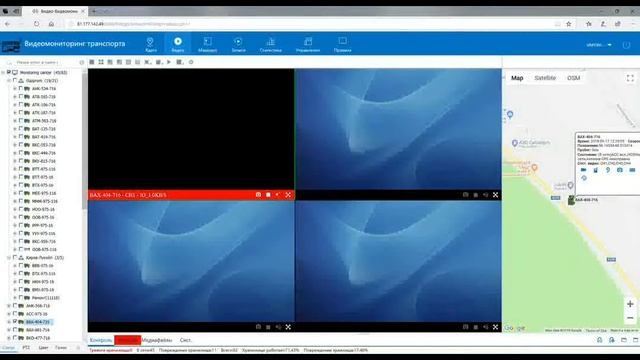The width and height of the screenshot is (640, 360).
Task: Click location pin icon in vehicle popup
Action: point(608,170)
